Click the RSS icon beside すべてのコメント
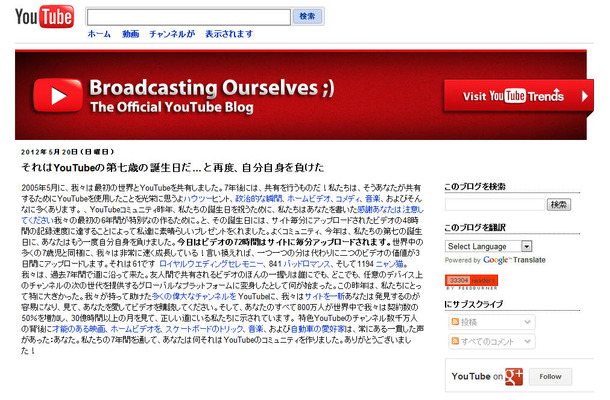Screen dimensions: 610x400 tap(455, 341)
